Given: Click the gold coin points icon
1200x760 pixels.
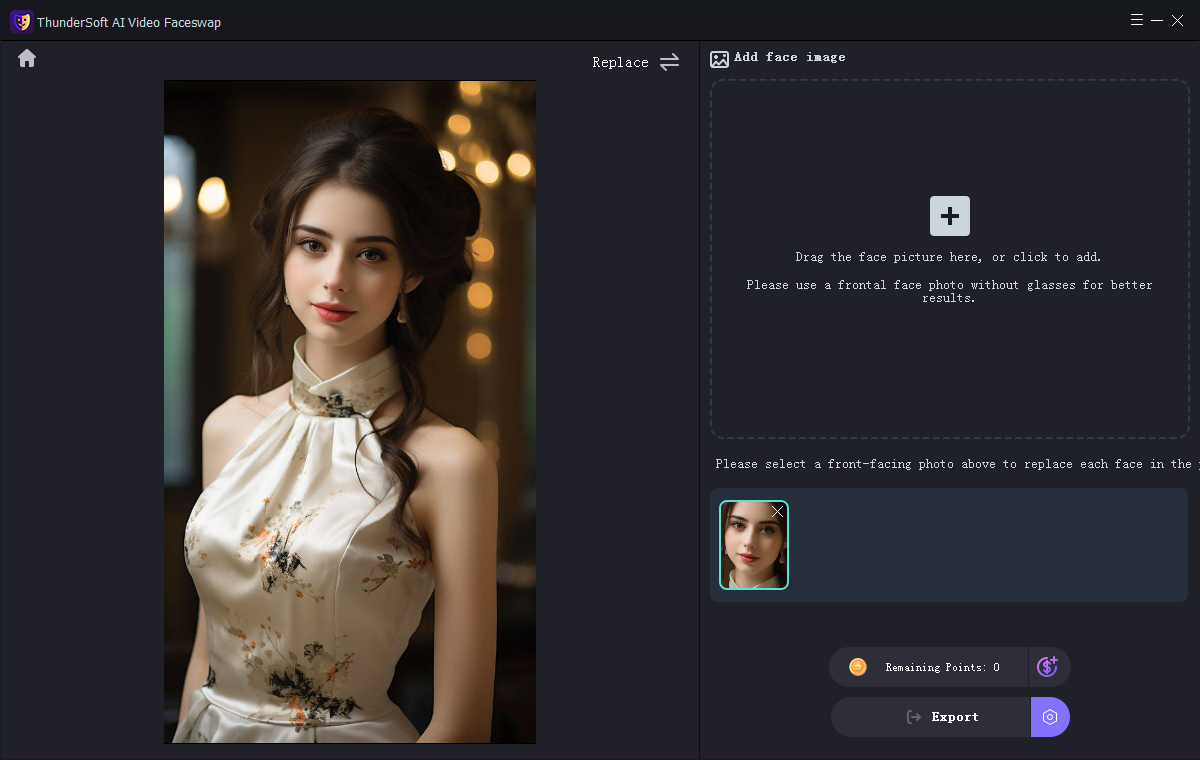Looking at the screenshot, I should pos(857,667).
